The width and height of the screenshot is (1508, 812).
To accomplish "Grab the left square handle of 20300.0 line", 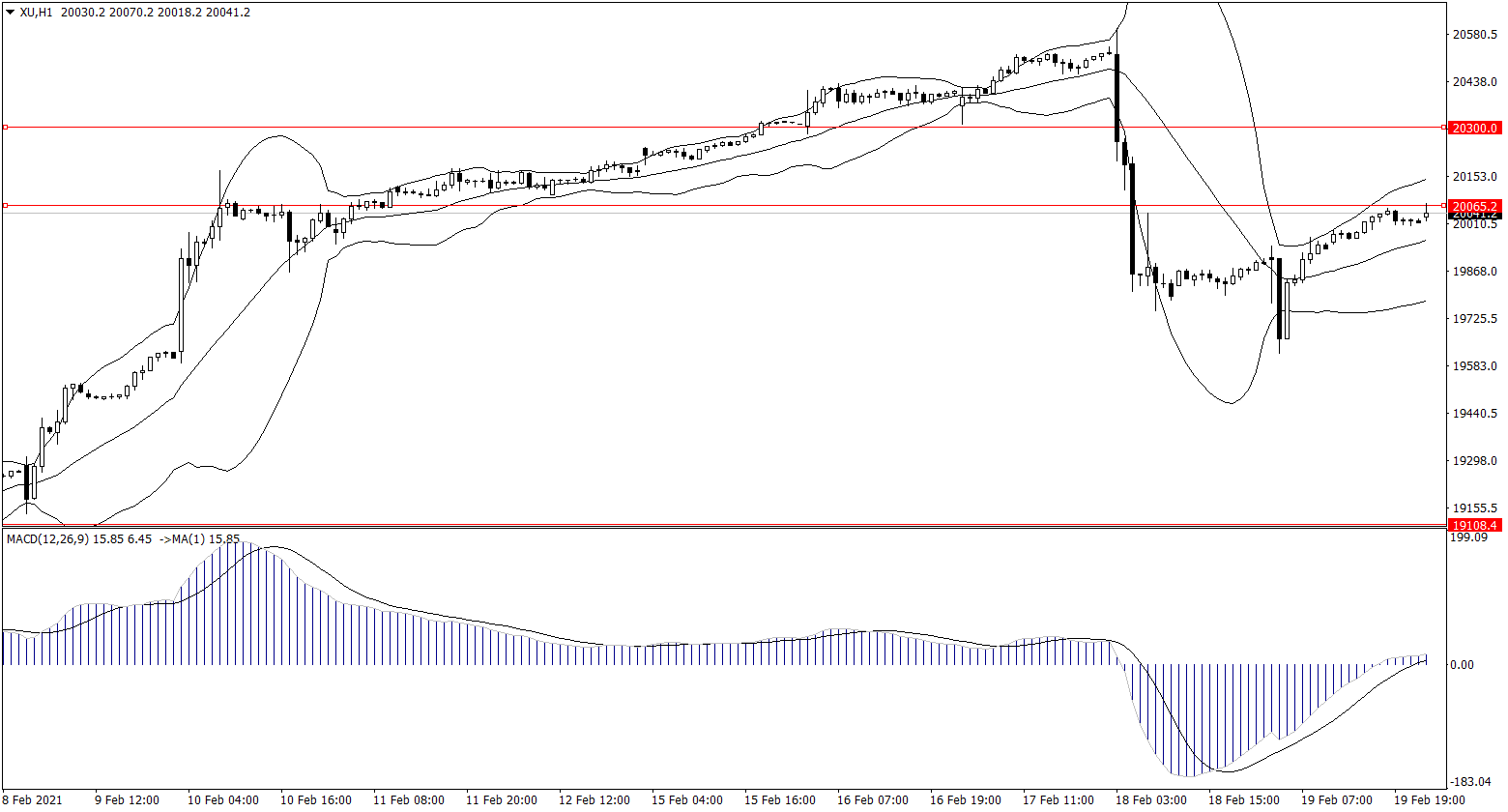I will [x=5, y=128].
